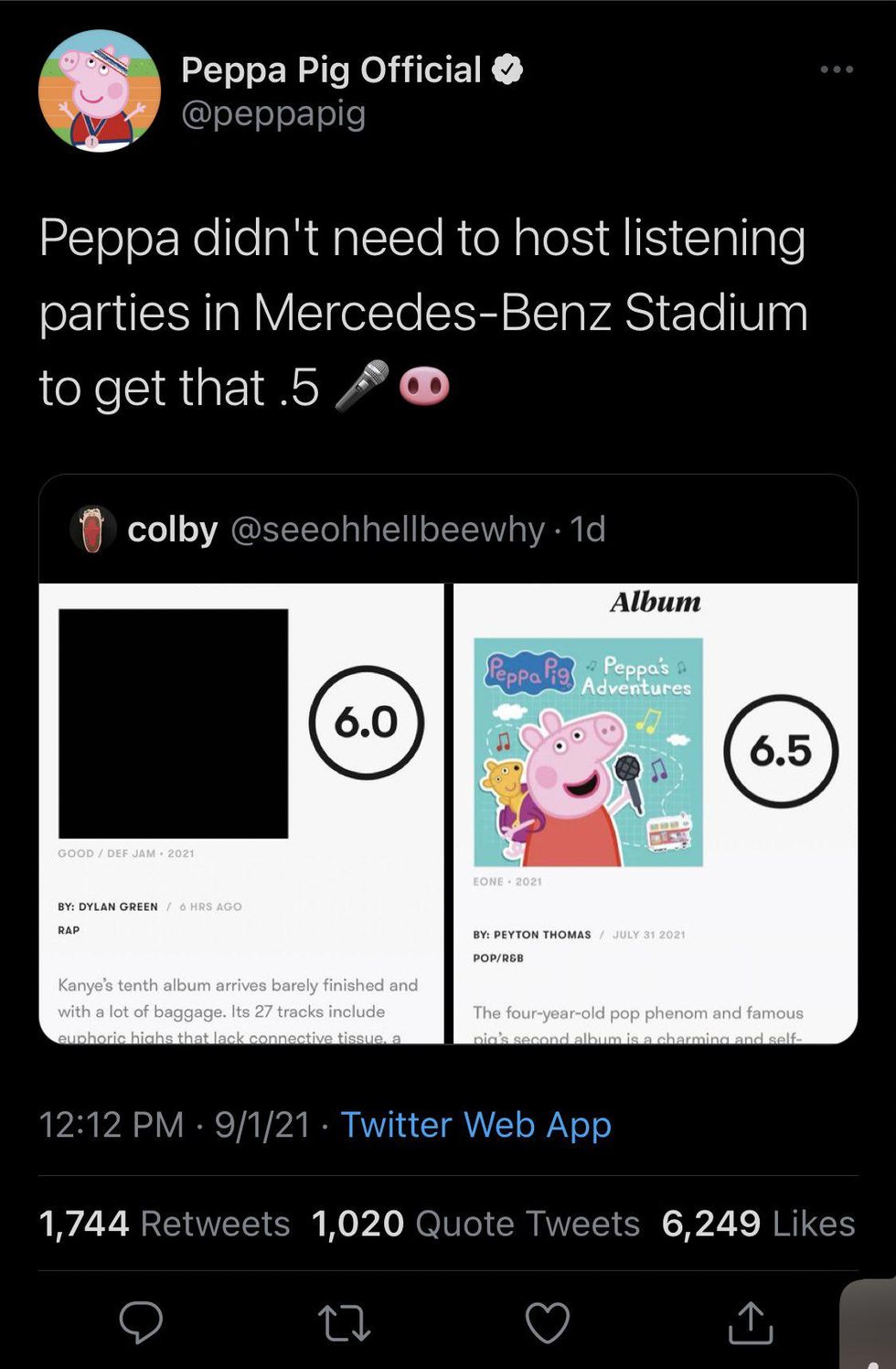The image size is (896, 1369).
Task: Open the Peppa's Adventures album review image
Action: pos(656,812)
